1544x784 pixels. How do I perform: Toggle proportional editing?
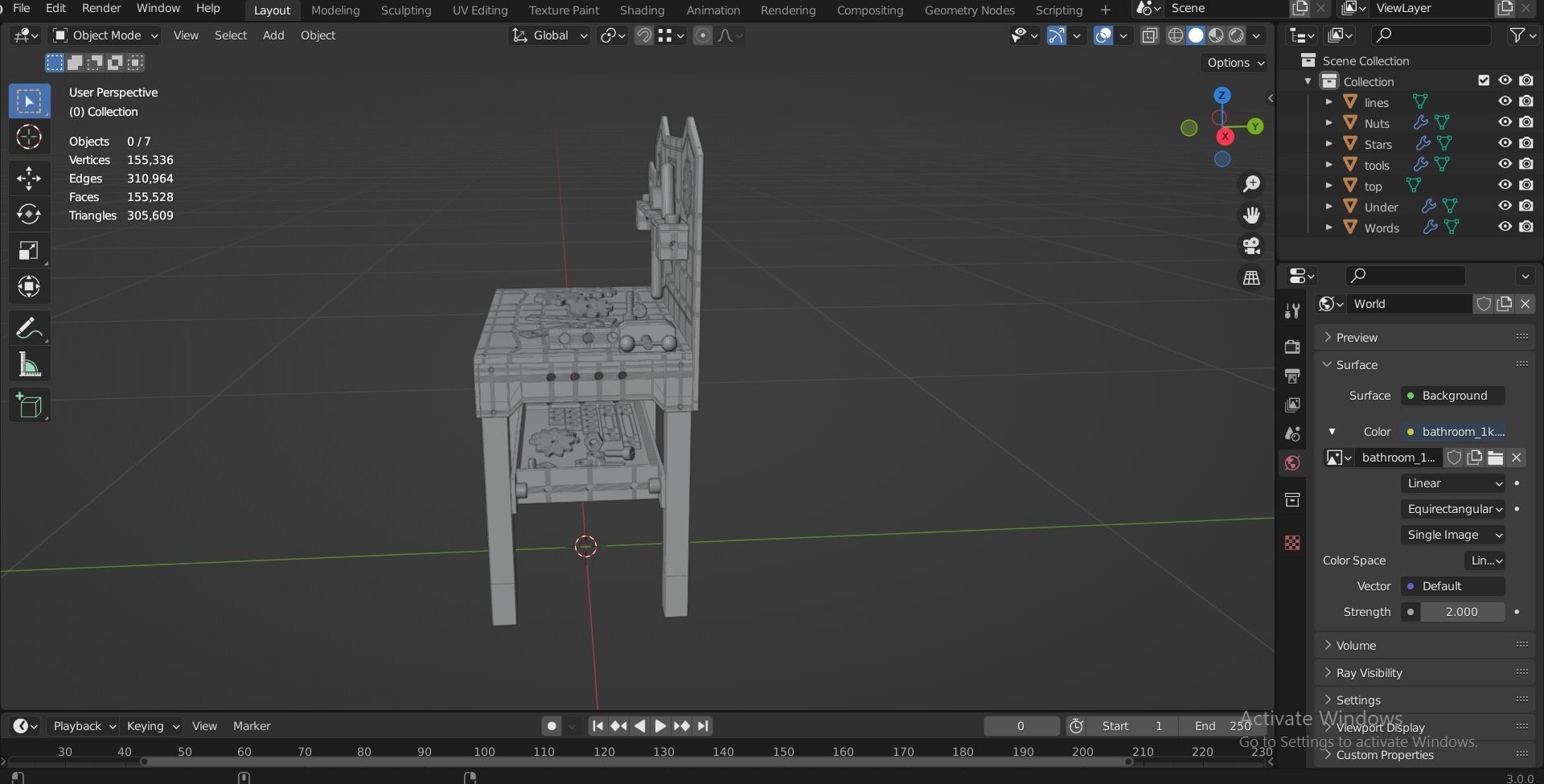[703, 35]
